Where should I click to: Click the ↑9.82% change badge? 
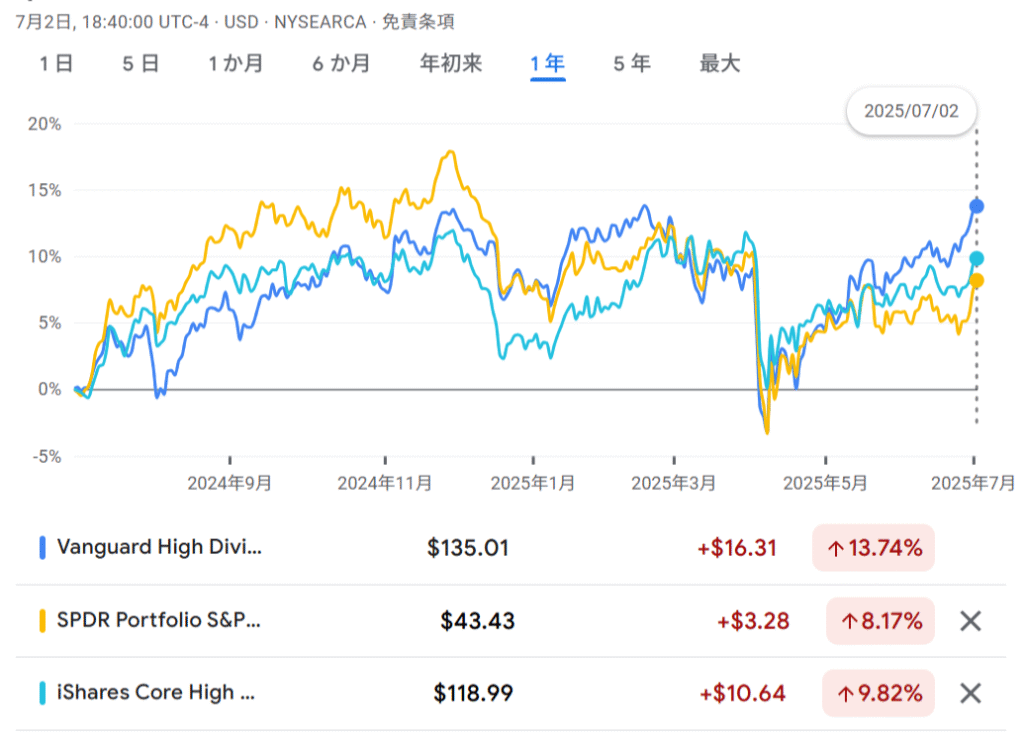878,693
